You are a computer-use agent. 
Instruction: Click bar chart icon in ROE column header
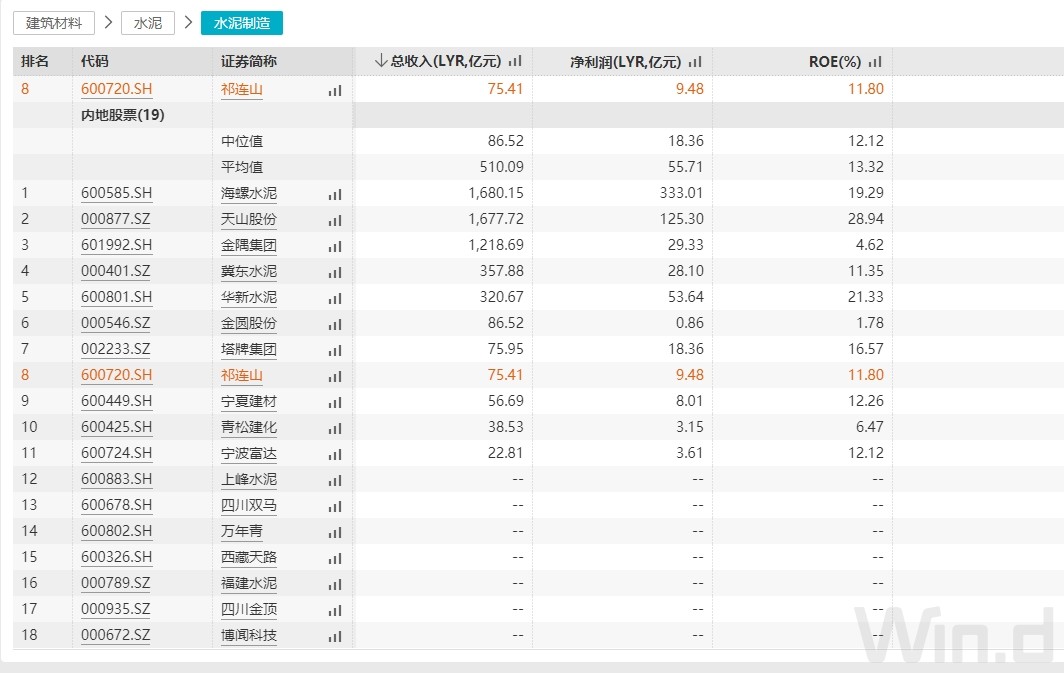874,61
